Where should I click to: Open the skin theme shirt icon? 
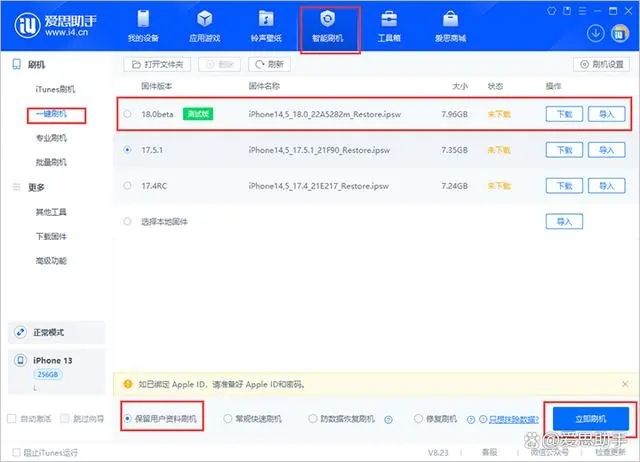[x=551, y=11]
